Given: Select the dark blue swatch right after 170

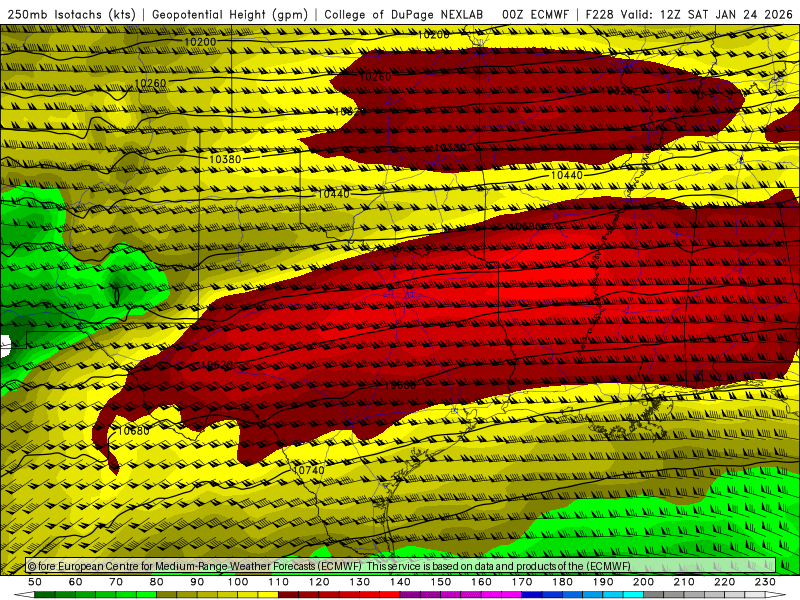Looking at the screenshot, I should click(x=532, y=595).
